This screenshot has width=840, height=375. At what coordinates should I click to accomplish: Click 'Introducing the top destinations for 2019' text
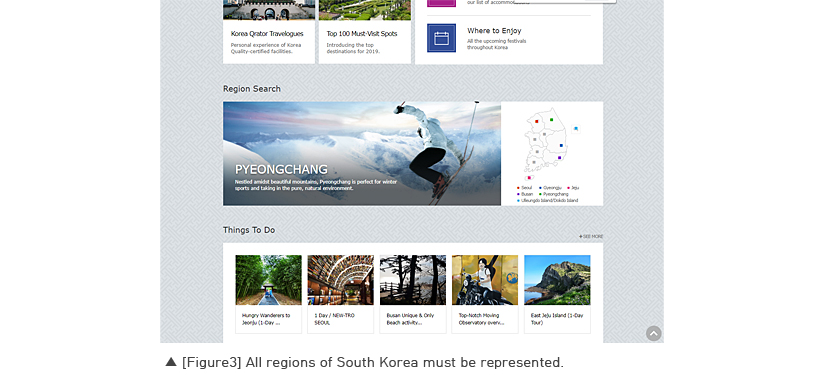point(354,48)
